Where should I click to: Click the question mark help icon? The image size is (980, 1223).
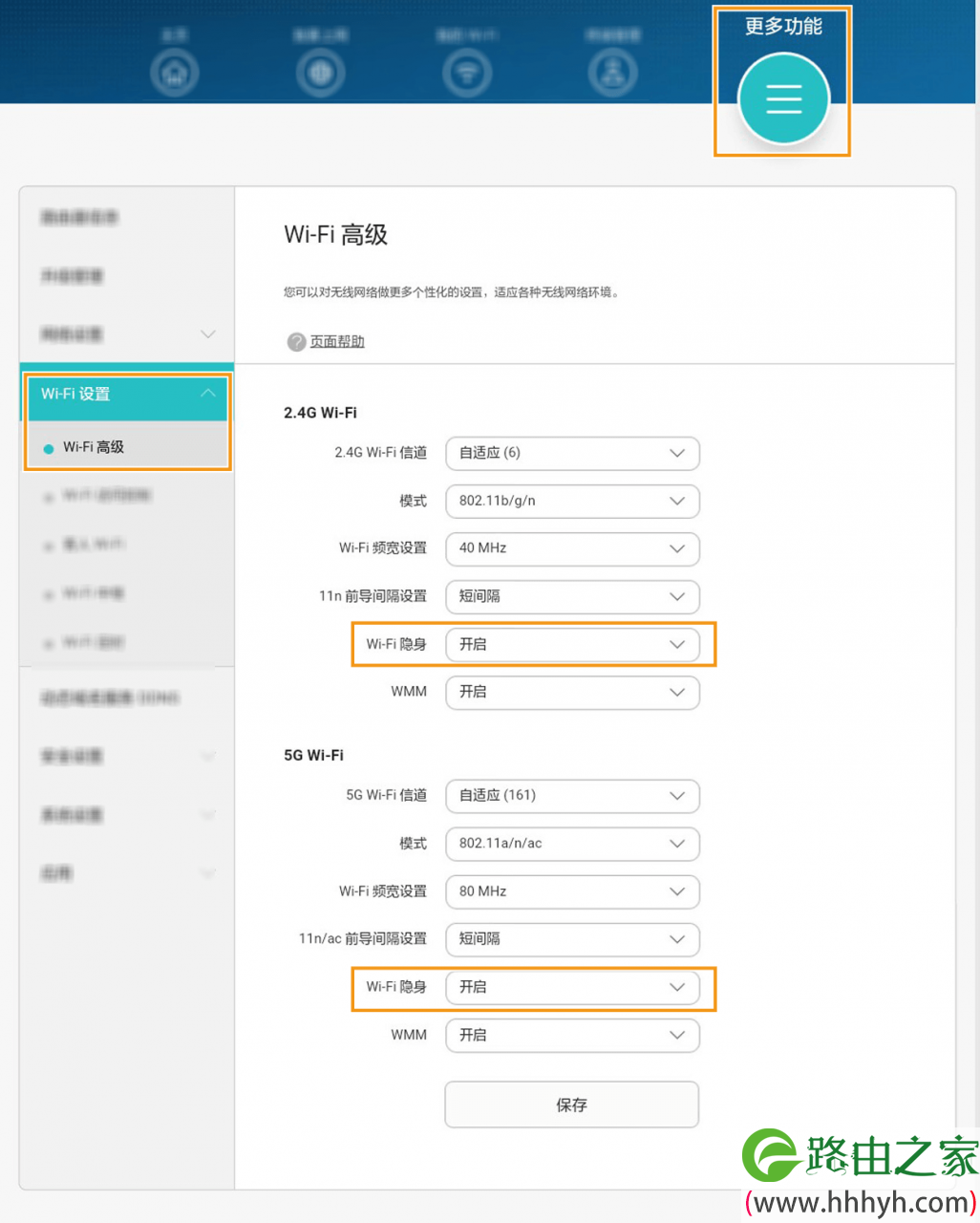[x=297, y=342]
